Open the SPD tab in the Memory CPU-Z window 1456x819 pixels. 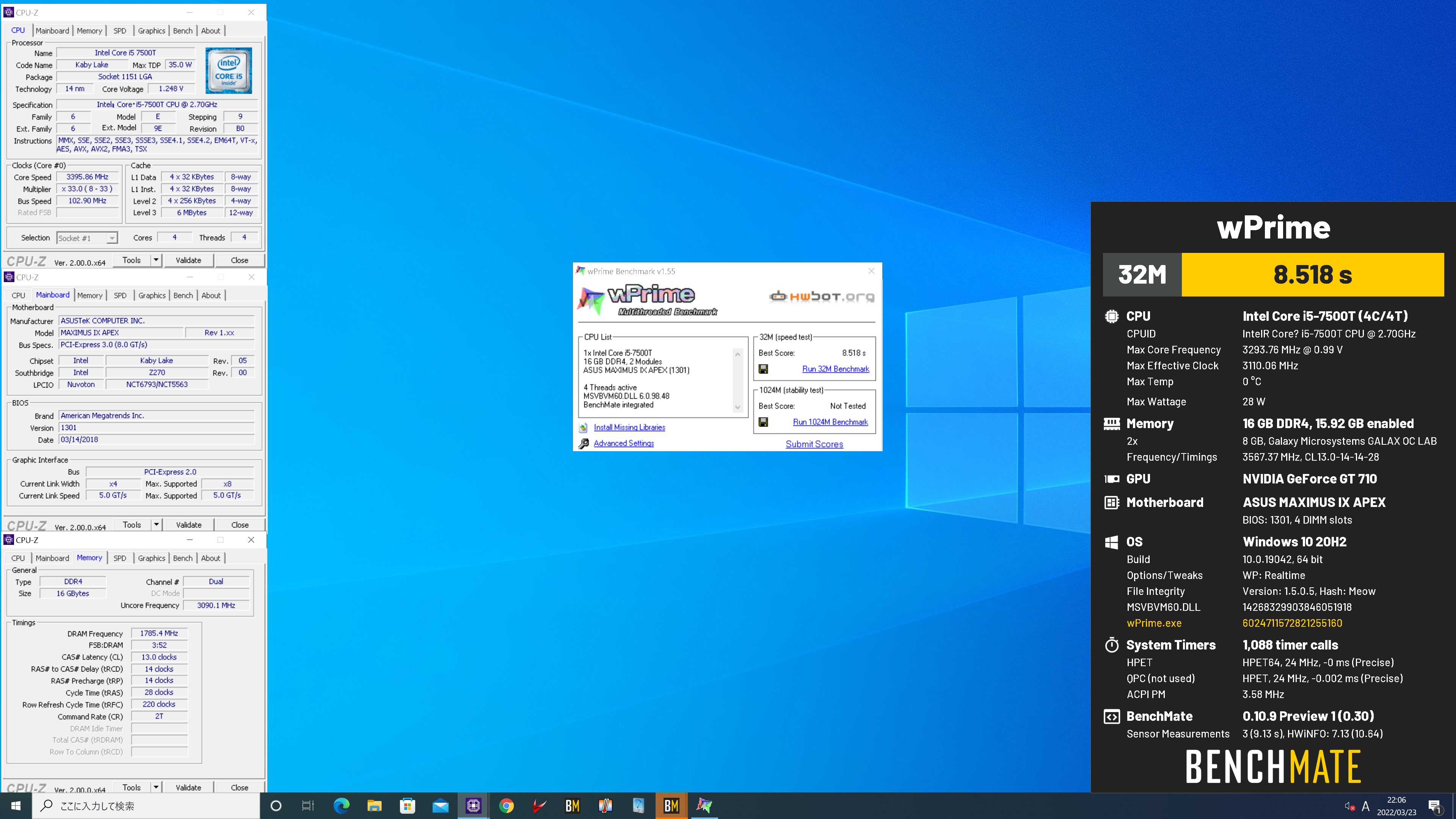120,558
